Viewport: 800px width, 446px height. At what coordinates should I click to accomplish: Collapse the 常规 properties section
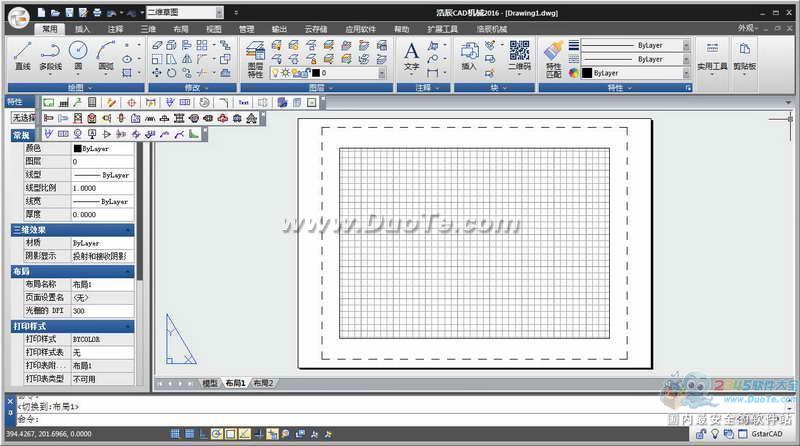(x=129, y=135)
